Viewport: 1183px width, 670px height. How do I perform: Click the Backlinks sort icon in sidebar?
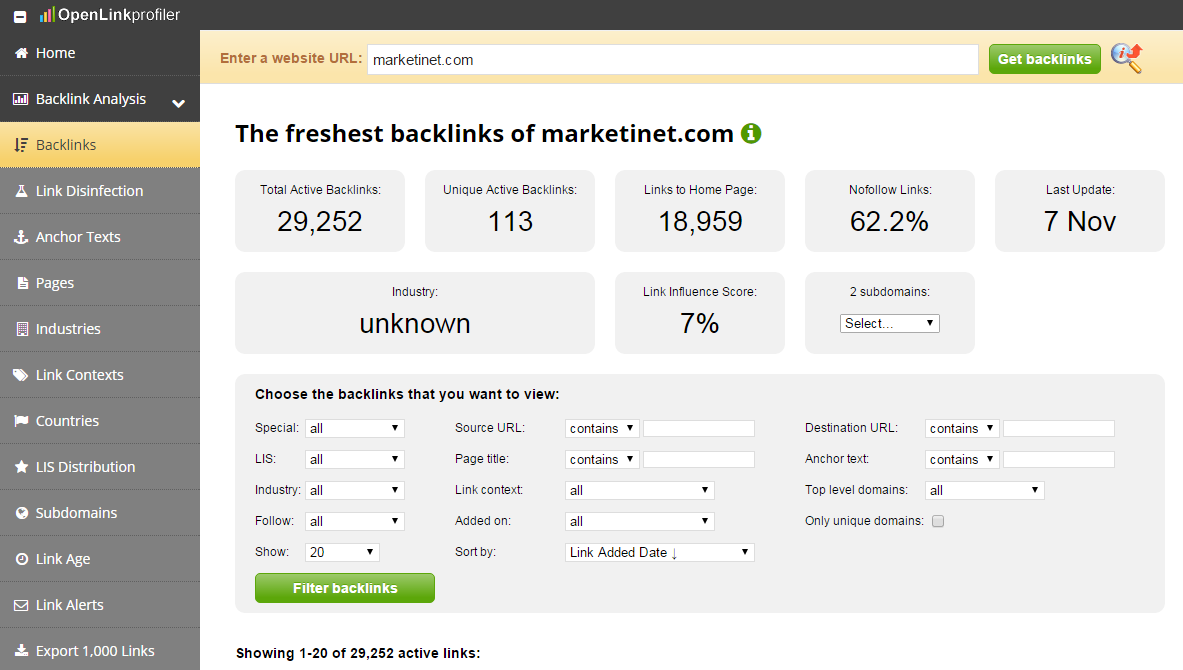(x=21, y=145)
